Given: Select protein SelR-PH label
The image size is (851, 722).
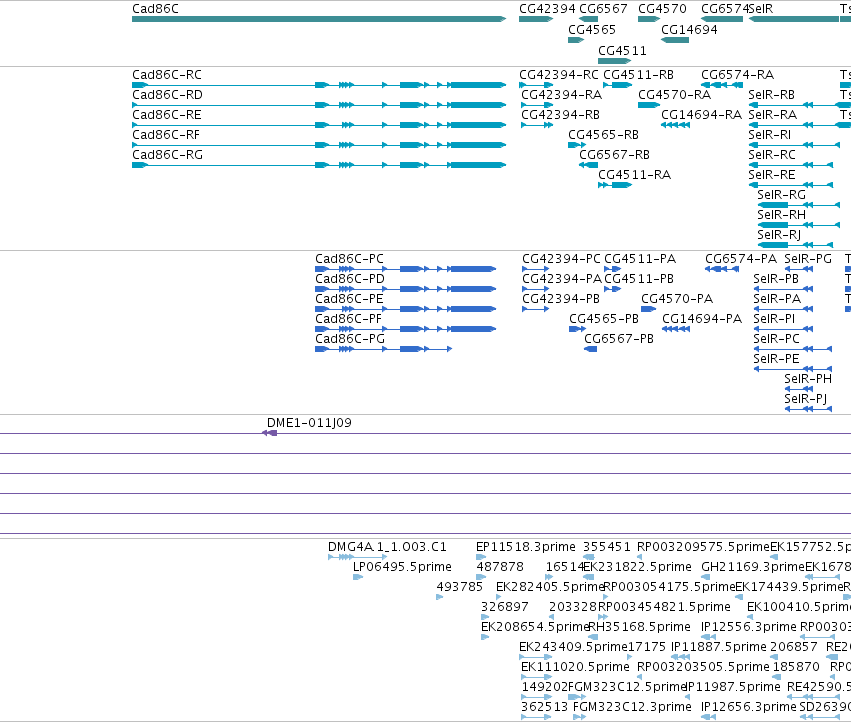Looking at the screenshot, I should (808, 378).
